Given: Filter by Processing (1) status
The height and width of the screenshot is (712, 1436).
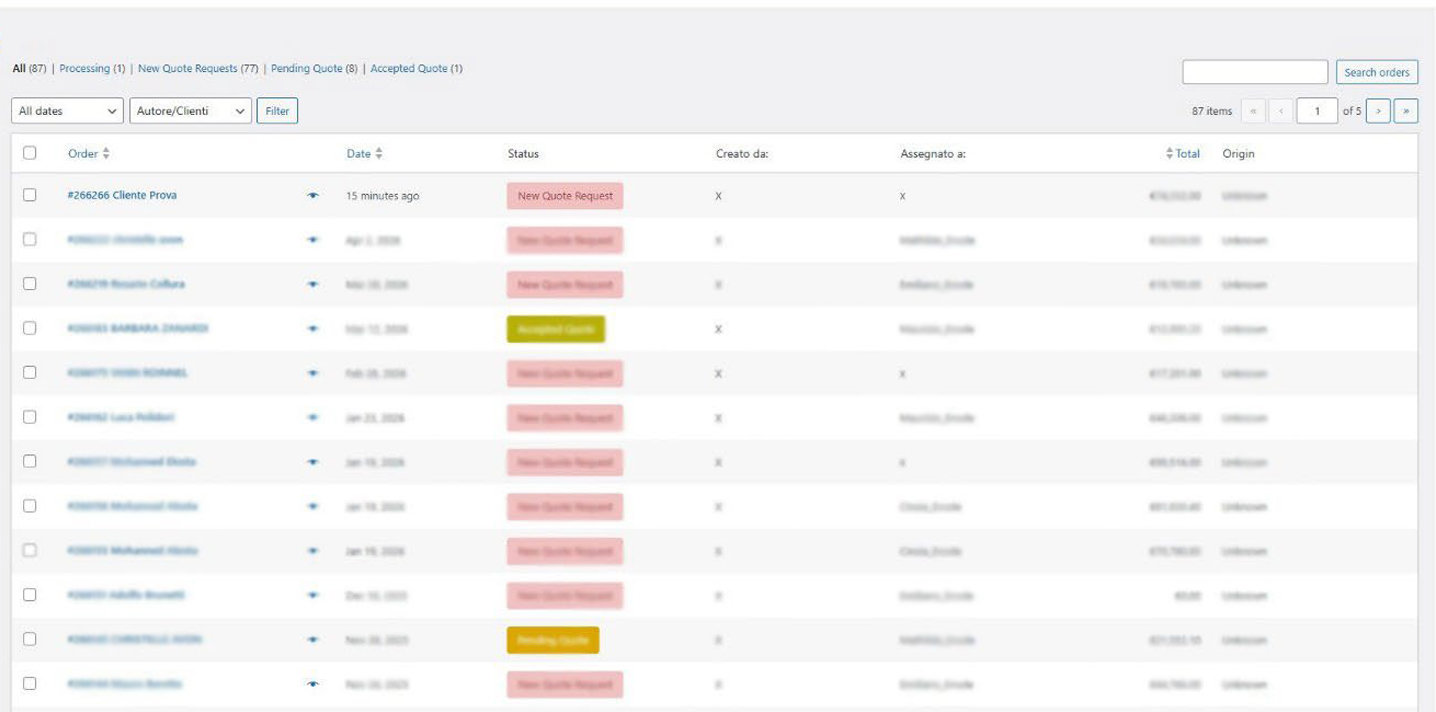Looking at the screenshot, I should click(x=92, y=69).
